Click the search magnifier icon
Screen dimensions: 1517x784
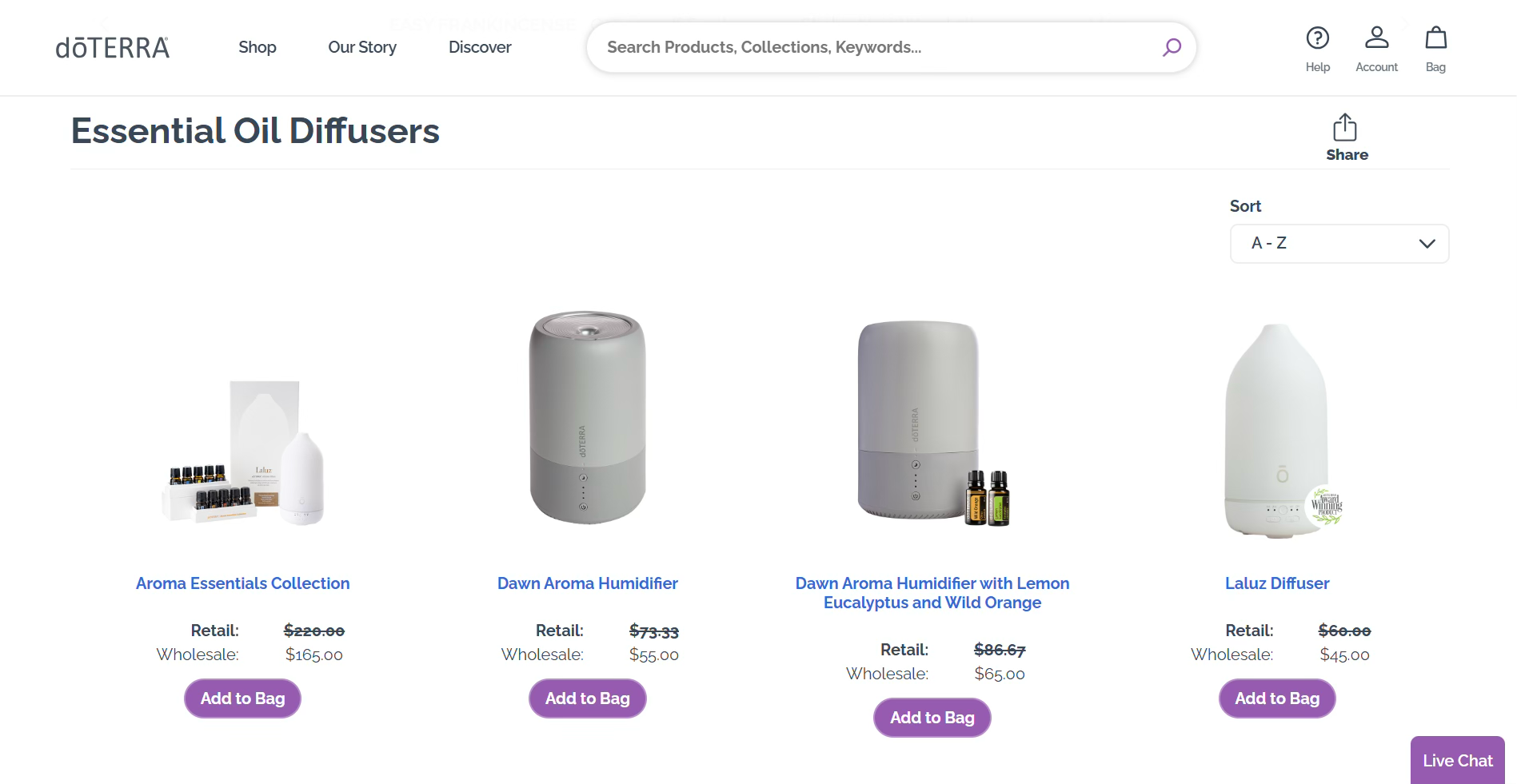[1172, 47]
